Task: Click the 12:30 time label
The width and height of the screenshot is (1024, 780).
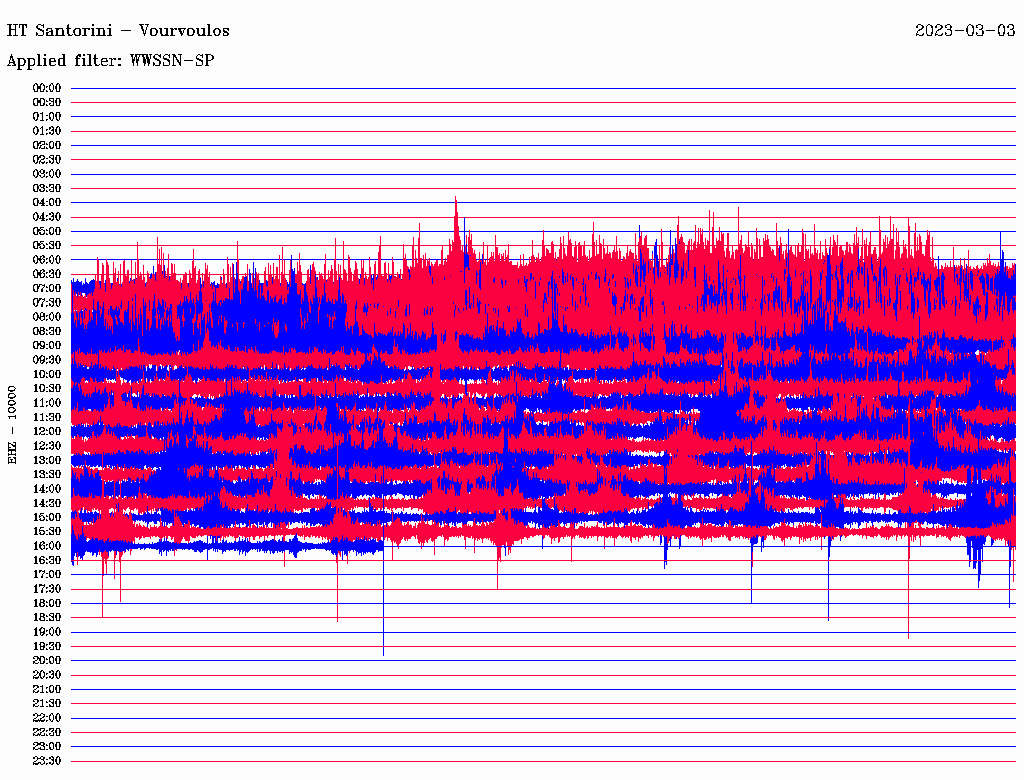Action: click(x=47, y=446)
